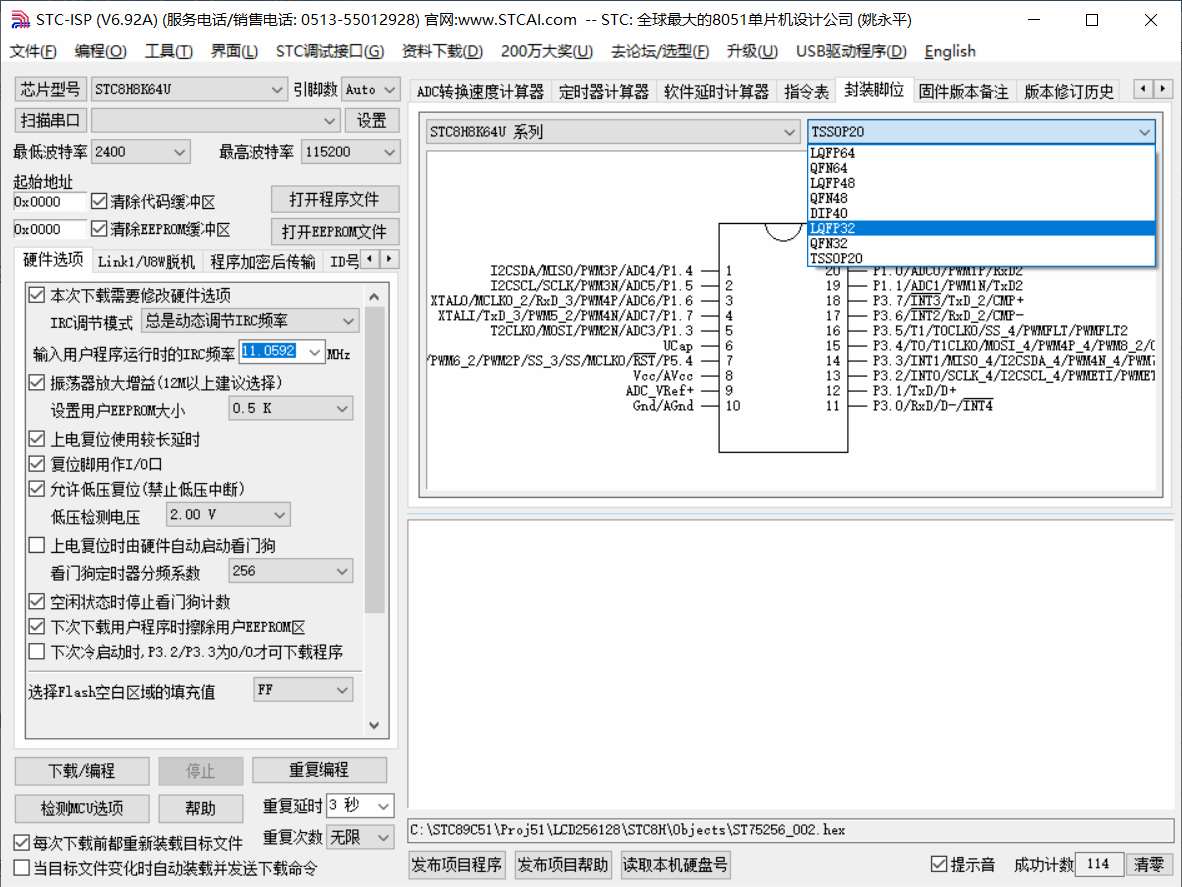This screenshot has width=1182, height=887.
Task: Open 工具(T) menu
Action: [168, 51]
